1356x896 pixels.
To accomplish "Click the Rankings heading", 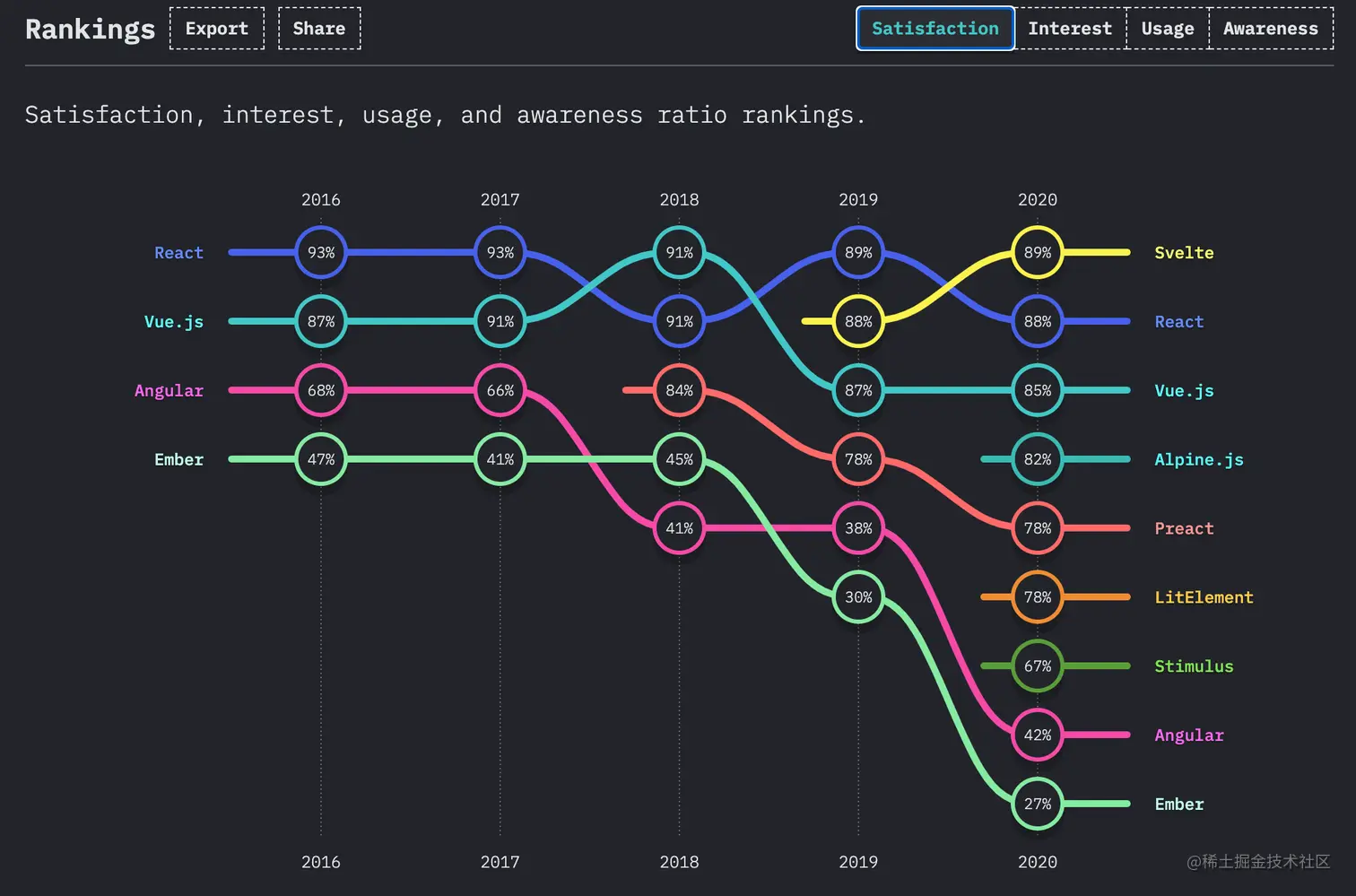I will [90, 30].
